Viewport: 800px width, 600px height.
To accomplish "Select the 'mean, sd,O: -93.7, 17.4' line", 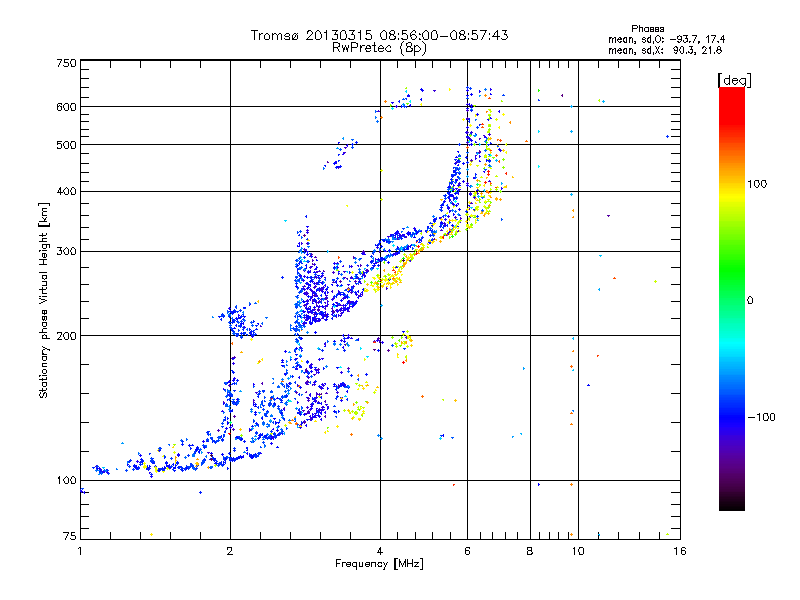I will (667, 39).
